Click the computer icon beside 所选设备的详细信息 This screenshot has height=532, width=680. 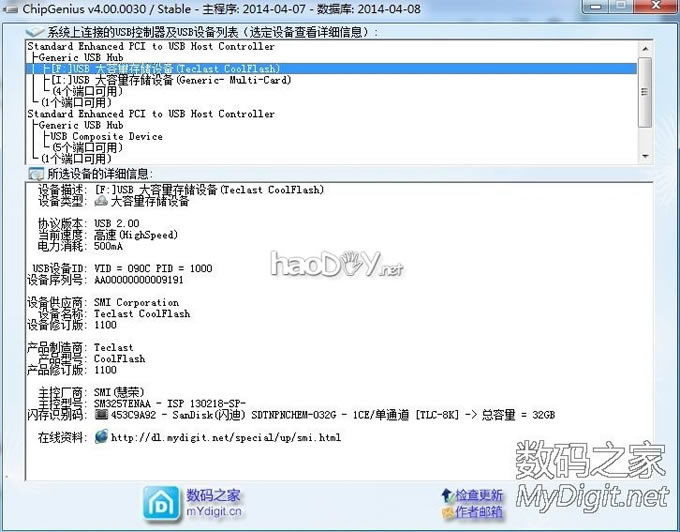tap(35, 174)
